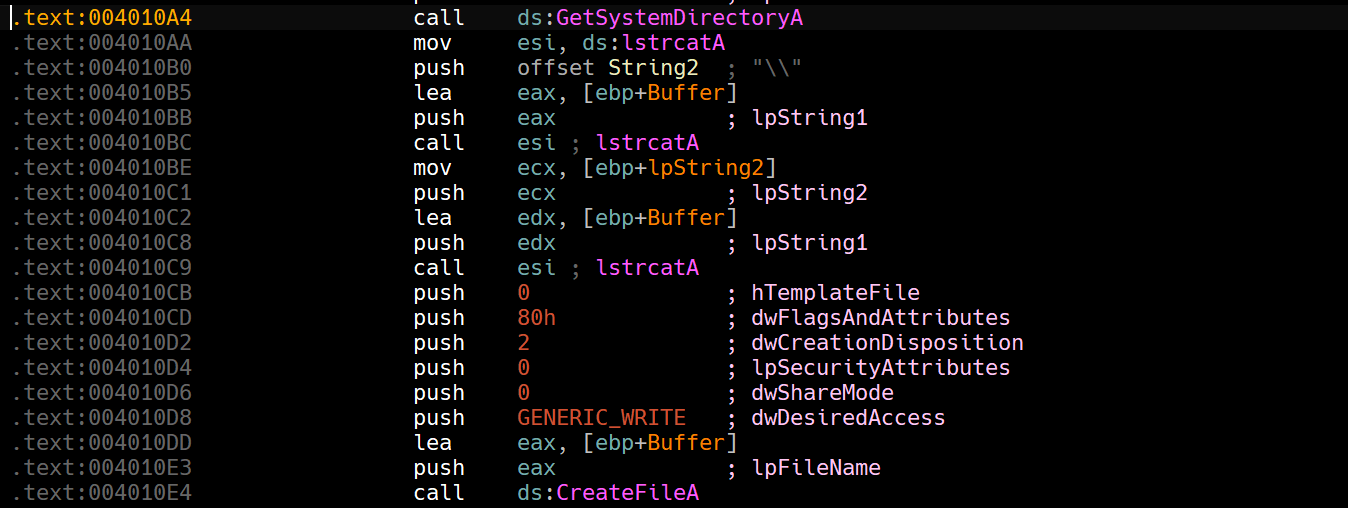
Task: Select the lpSecurityAttributes comment
Action: tap(880, 368)
